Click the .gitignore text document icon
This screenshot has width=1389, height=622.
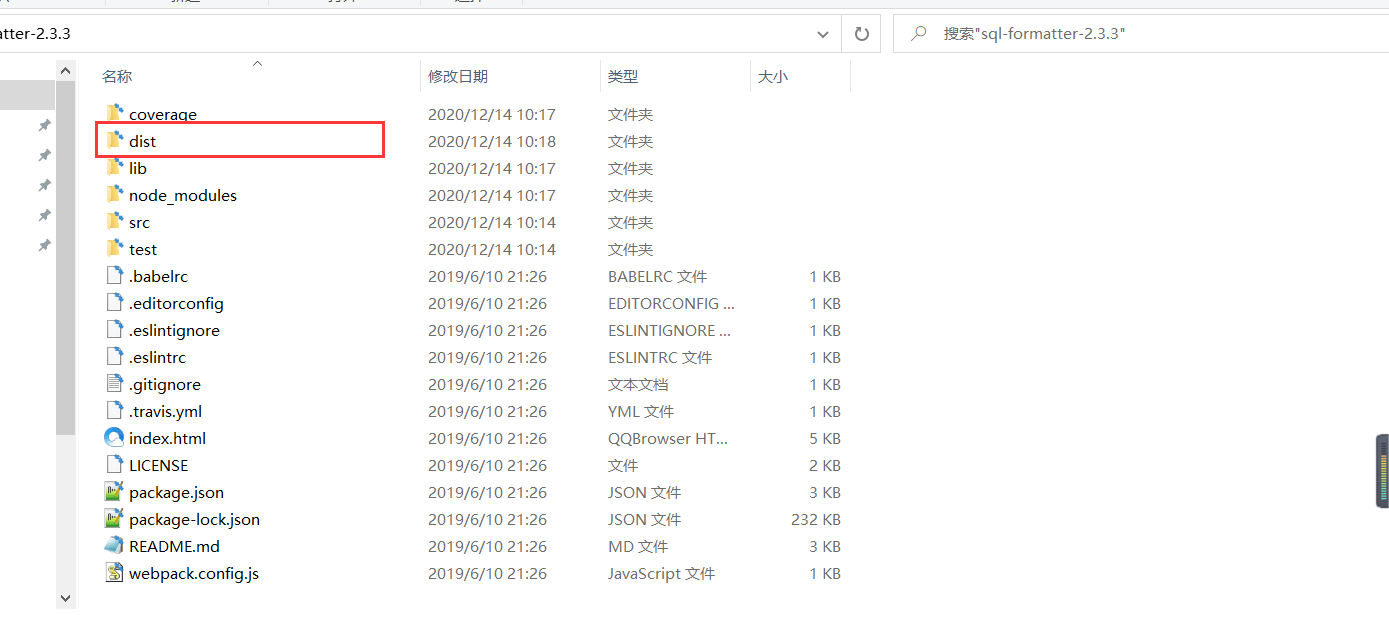(x=114, y=384)
